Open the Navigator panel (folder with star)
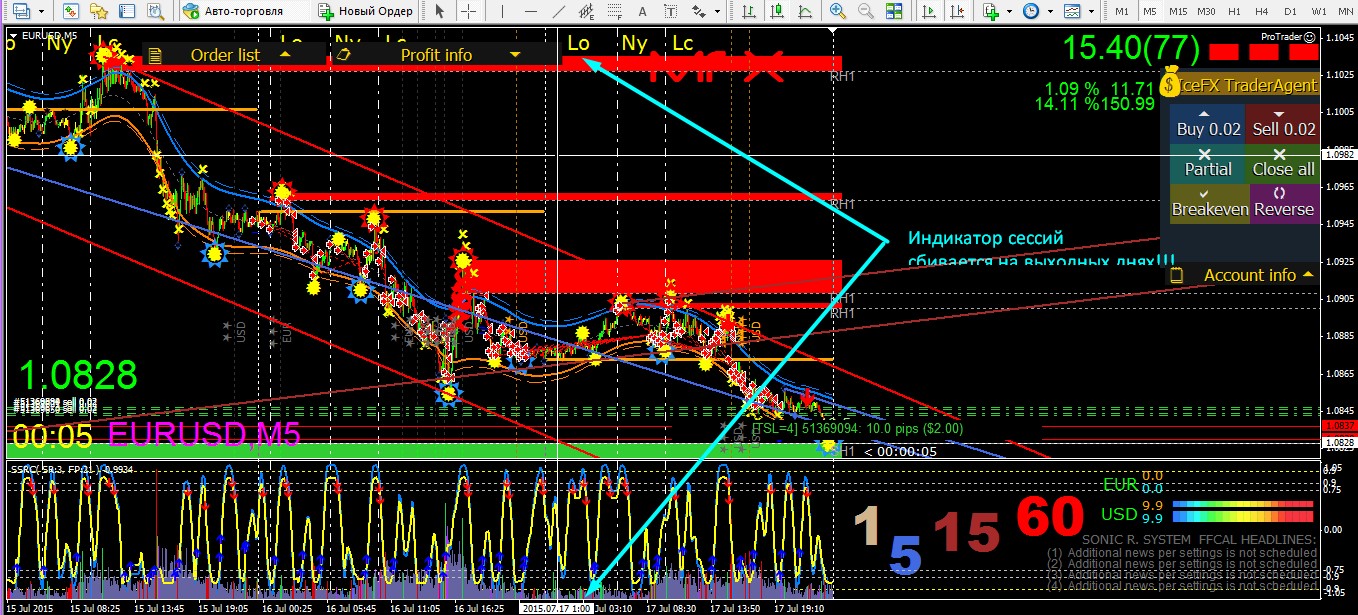1358x615 pixels. (x=99, y=11)
